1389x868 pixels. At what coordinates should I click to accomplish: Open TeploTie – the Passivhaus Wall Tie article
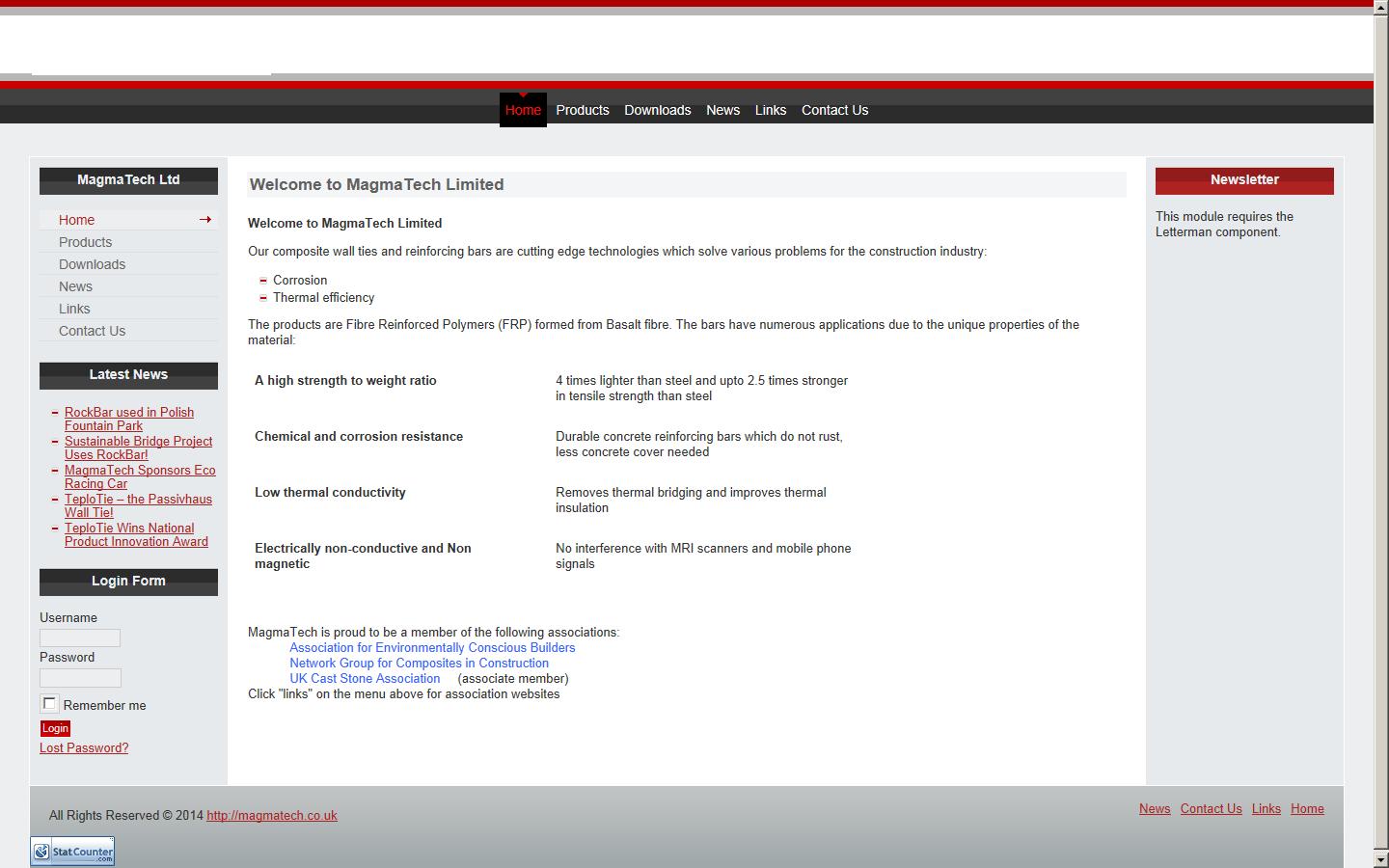tap(138, 505)
